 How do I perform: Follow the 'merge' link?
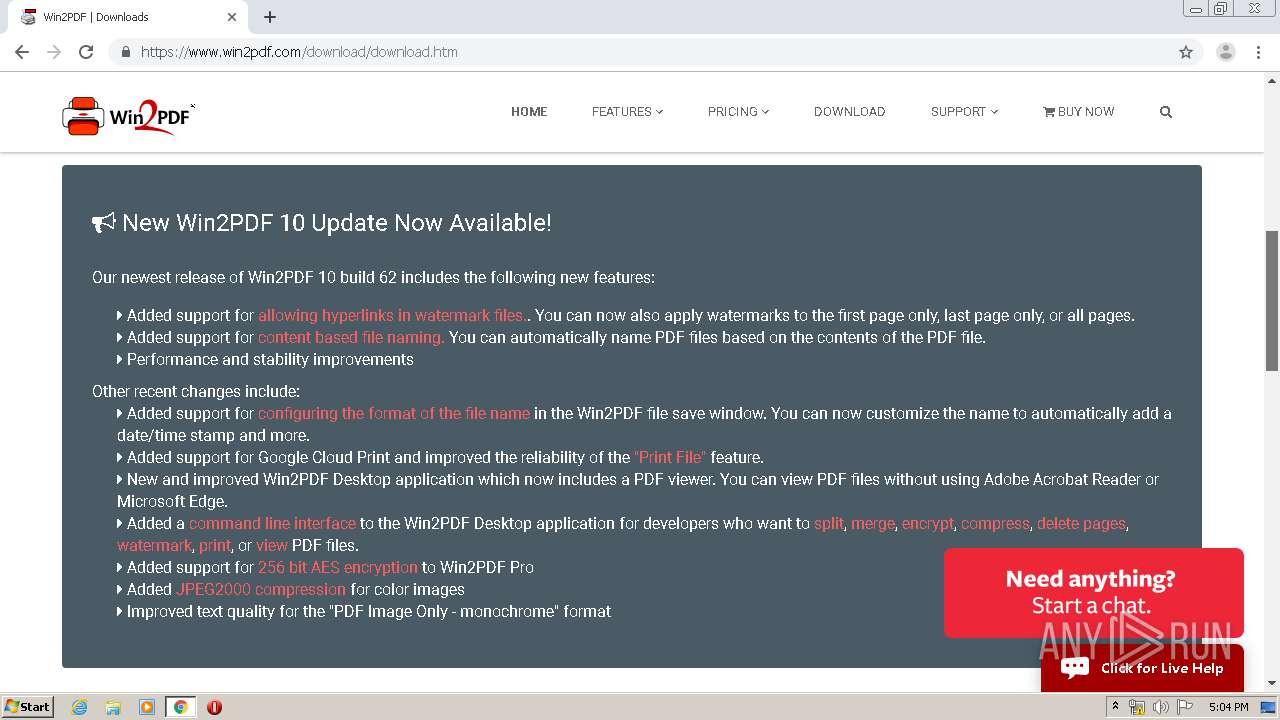[x=873, y=523]
